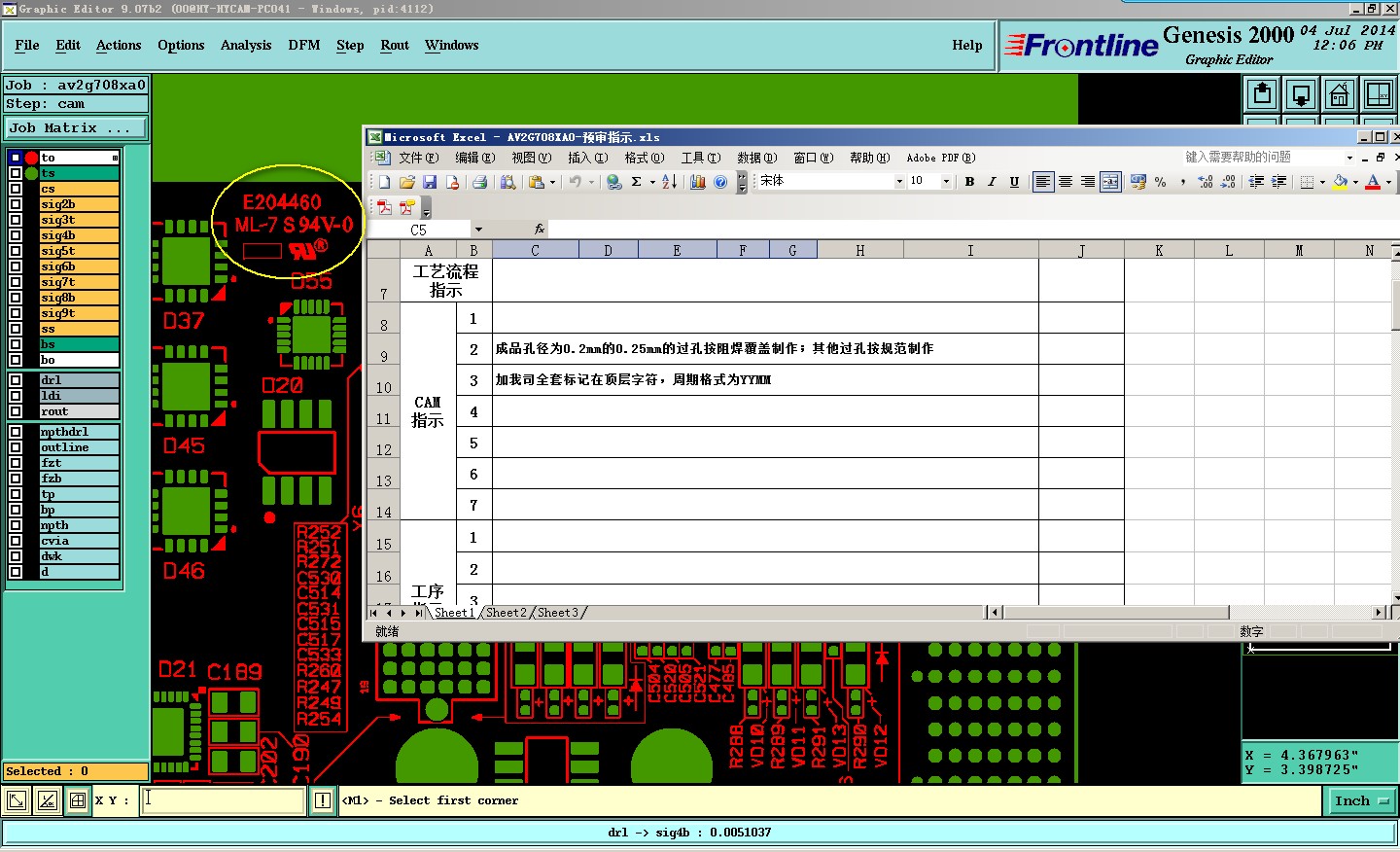1400x852 pixels.
Task: Select the ts layer row in the layer list
Action: [x=79, y=173]
